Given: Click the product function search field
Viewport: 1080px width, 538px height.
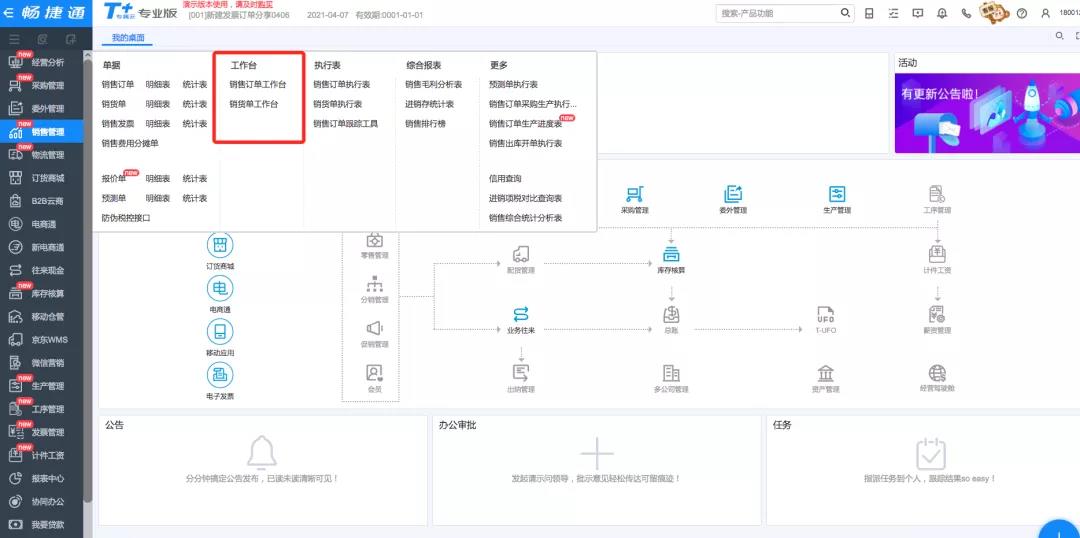Looking at the screenshot, I should (x=777, y=13).
